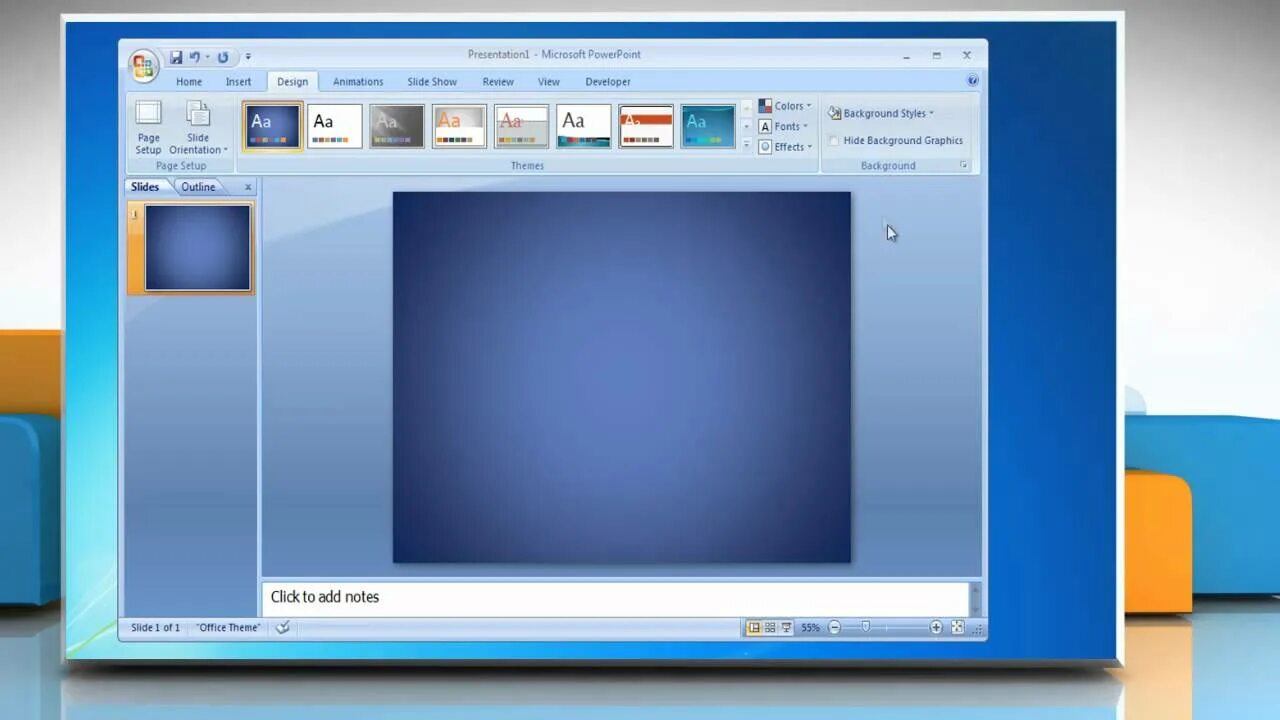Image resolution: width=1280 pixels, height=720 pixels.
Task: Click the Undo arrow icon
Action: point(195,57)
